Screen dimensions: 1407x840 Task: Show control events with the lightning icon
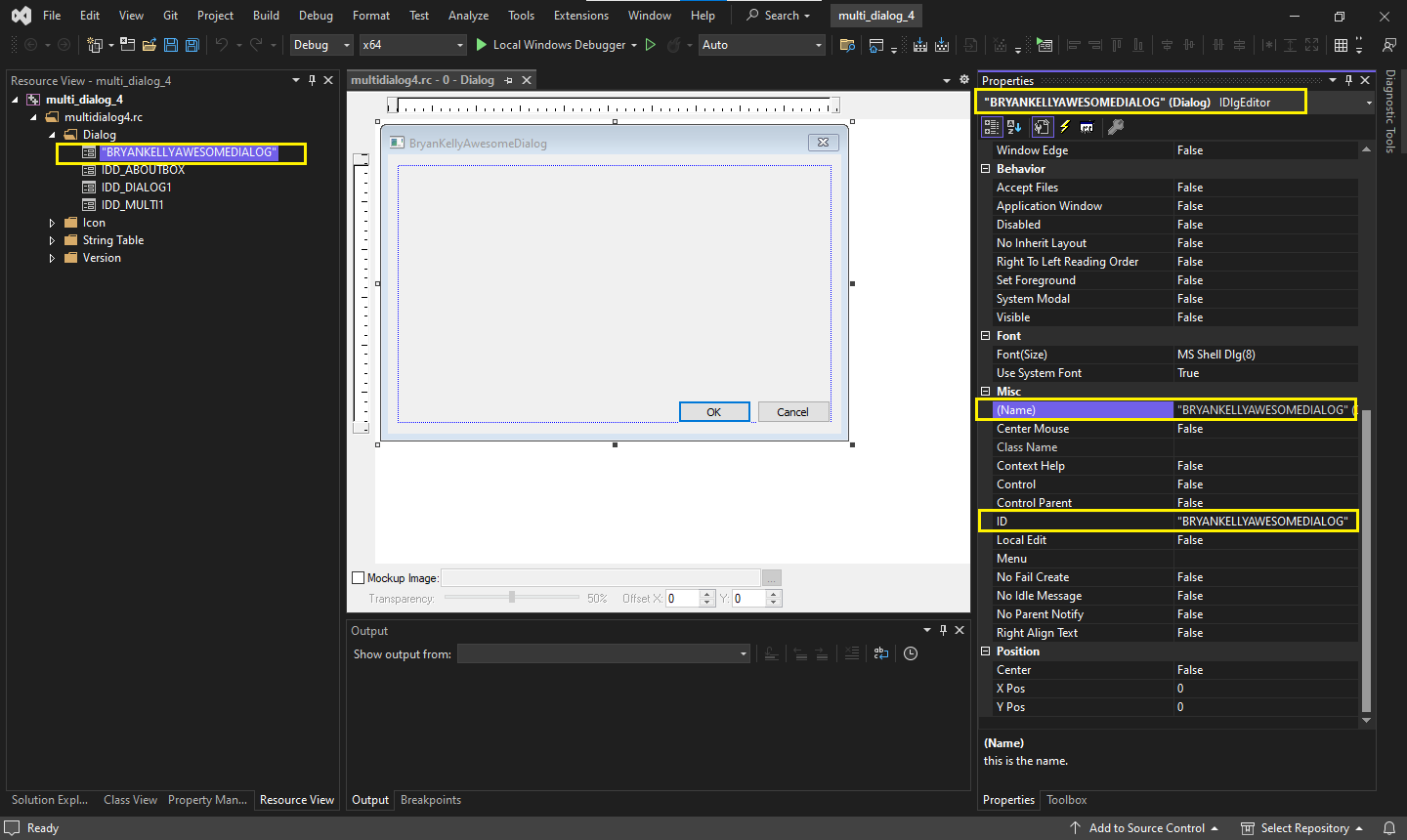[x=1065, y=127]
